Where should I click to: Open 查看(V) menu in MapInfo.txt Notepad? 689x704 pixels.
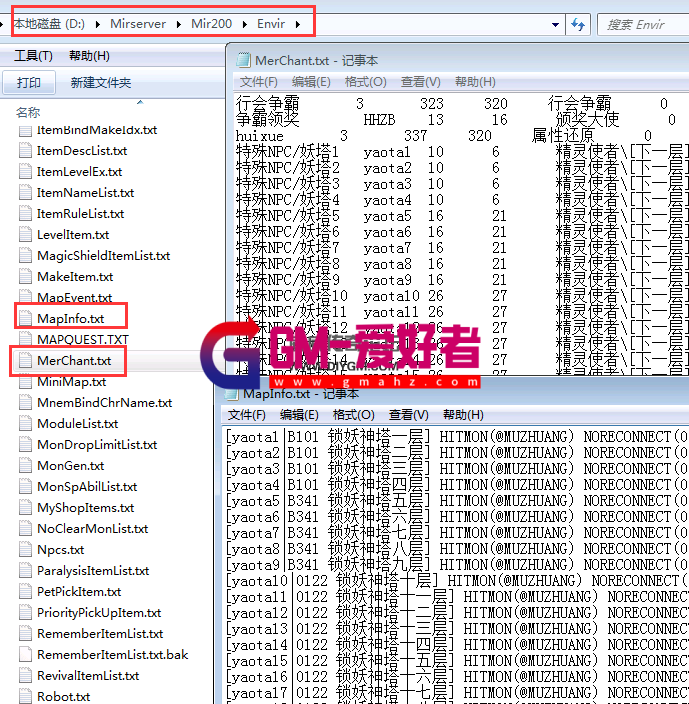tap(409, 415)
